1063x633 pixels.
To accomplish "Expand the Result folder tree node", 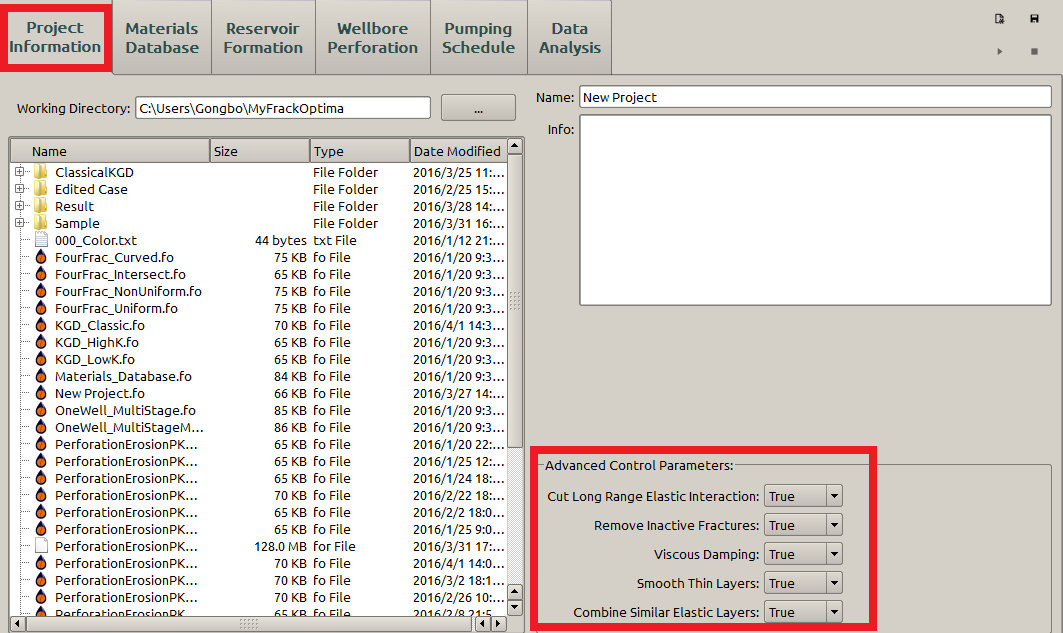I will (x=19, y=205).
